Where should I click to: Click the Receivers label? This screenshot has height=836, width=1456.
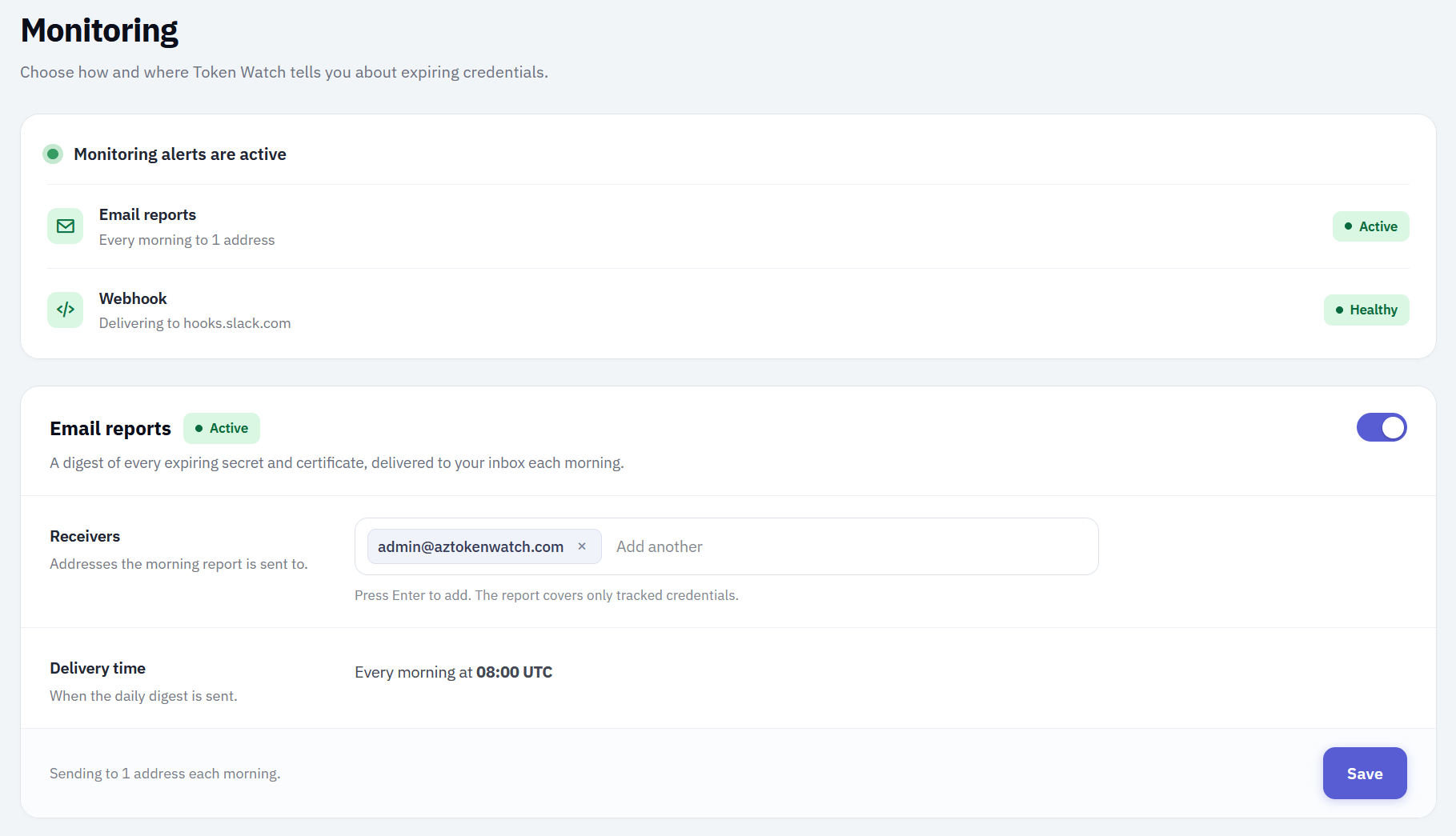[x=85, y=536]
